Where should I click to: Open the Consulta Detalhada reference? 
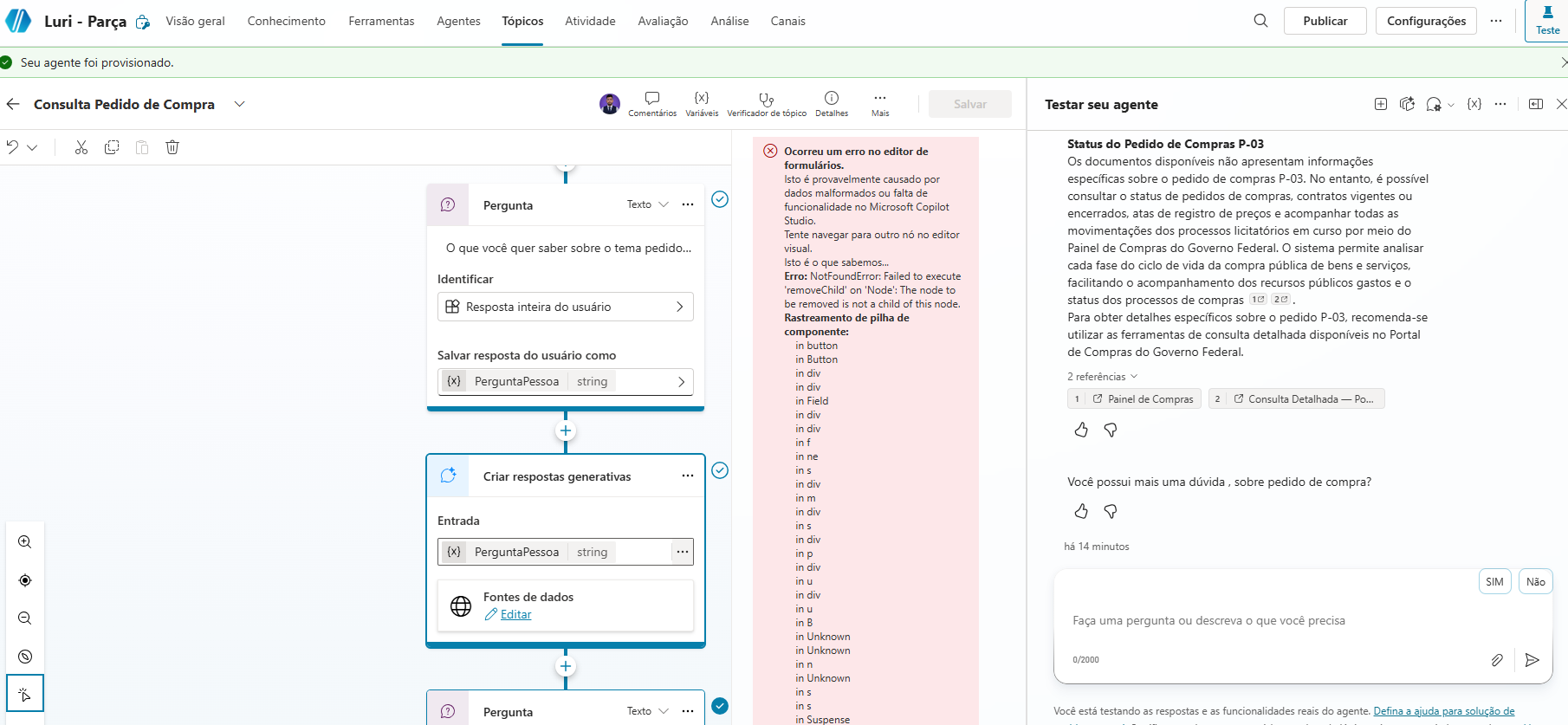click(x=1297, y=399)
